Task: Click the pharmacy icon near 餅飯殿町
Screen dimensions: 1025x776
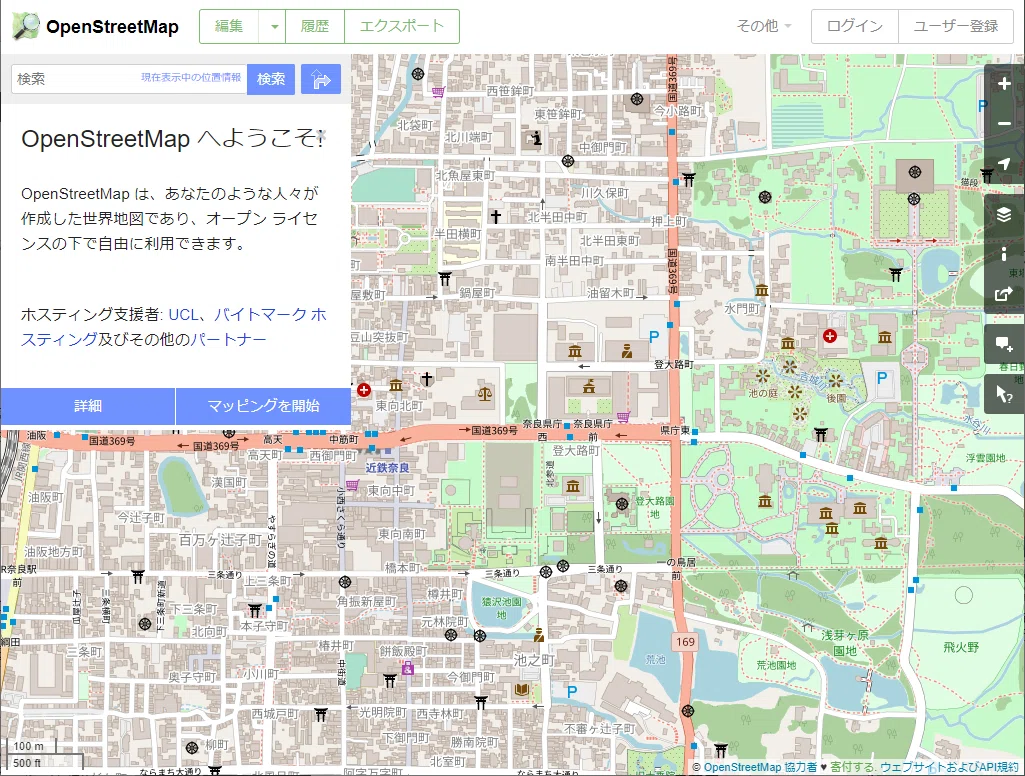Action: coord(408,668)
